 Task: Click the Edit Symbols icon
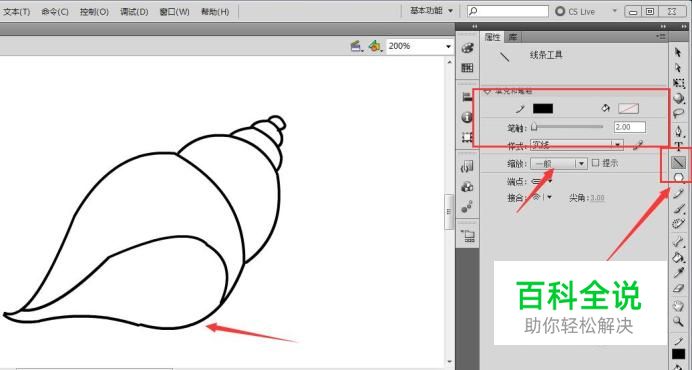coord(375,46)
